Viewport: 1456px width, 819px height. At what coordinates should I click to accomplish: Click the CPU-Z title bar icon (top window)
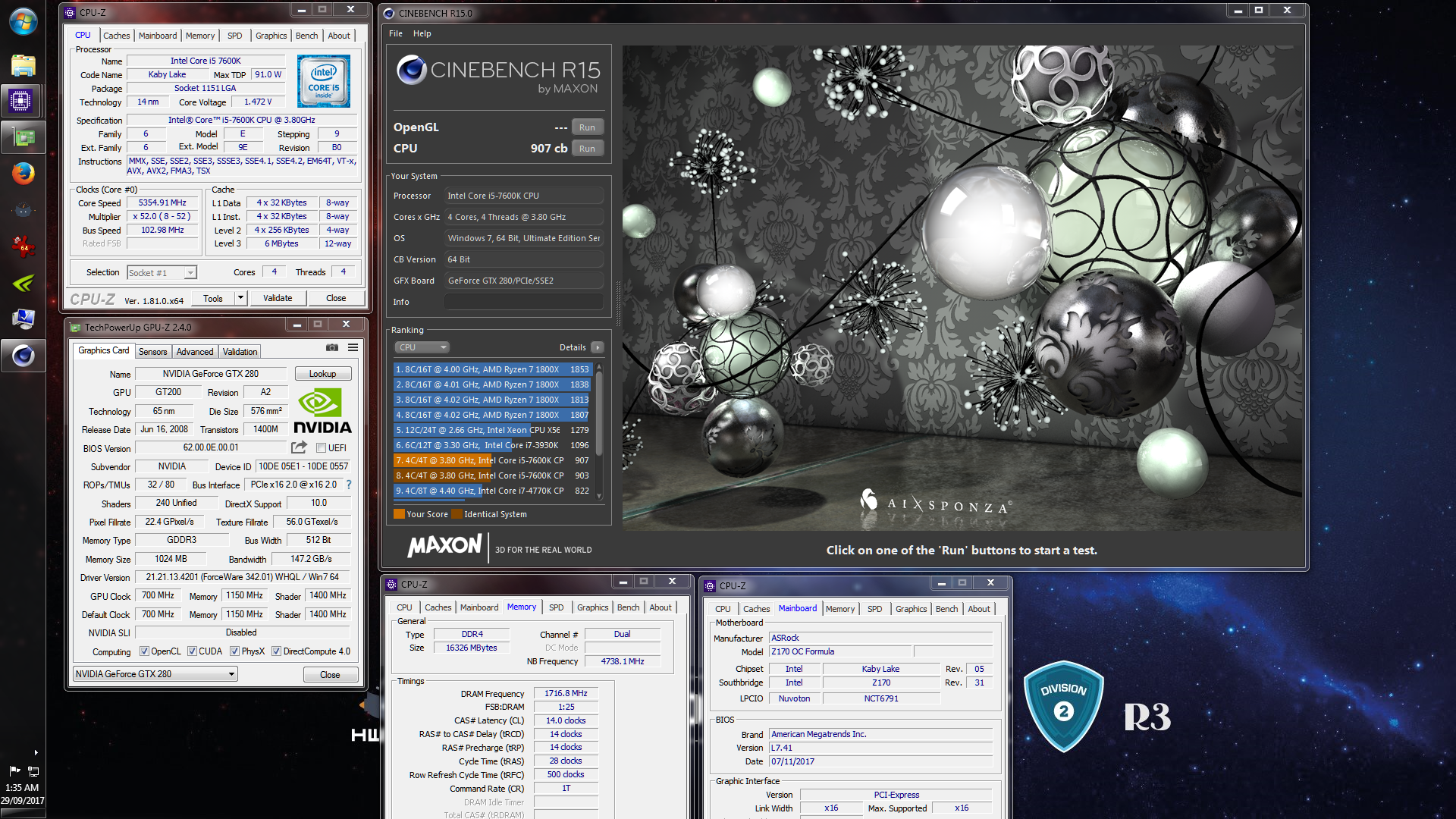point(70,12)
